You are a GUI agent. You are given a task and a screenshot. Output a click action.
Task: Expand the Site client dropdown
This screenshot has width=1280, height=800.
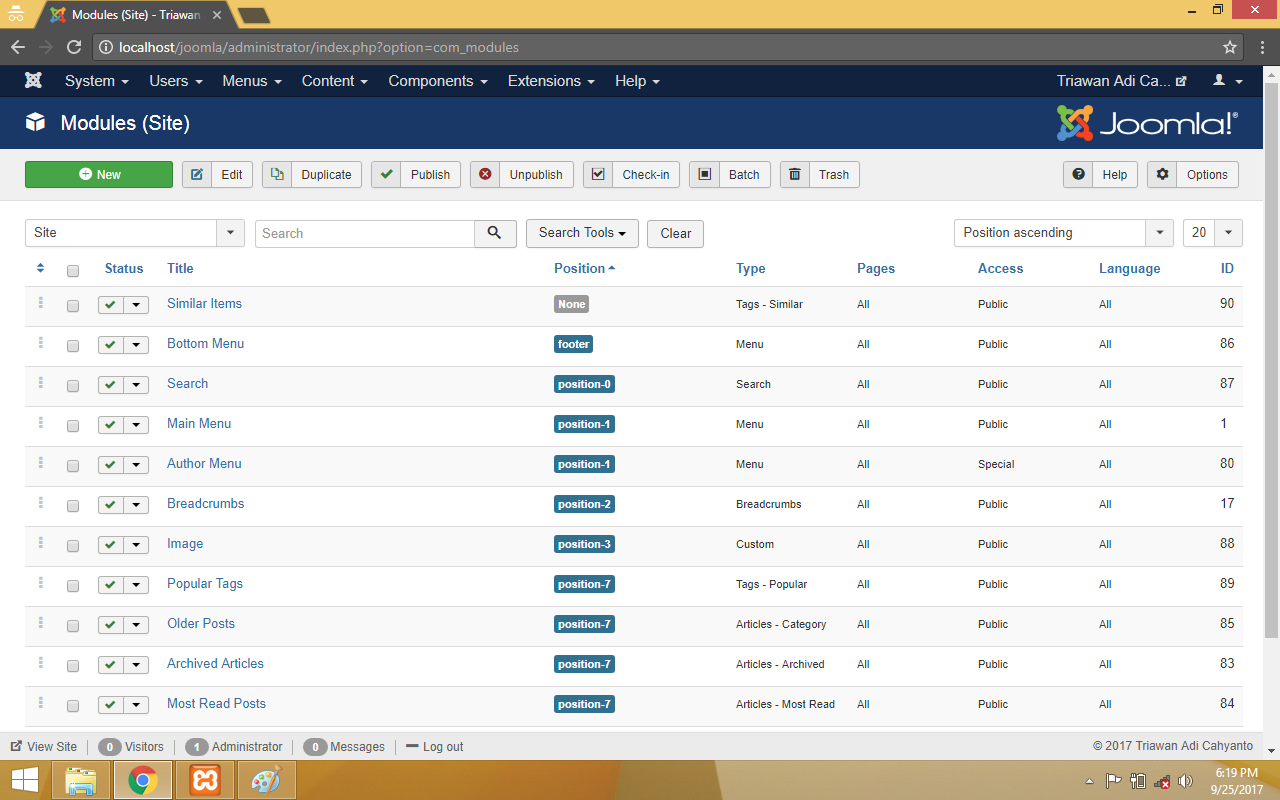230,233
